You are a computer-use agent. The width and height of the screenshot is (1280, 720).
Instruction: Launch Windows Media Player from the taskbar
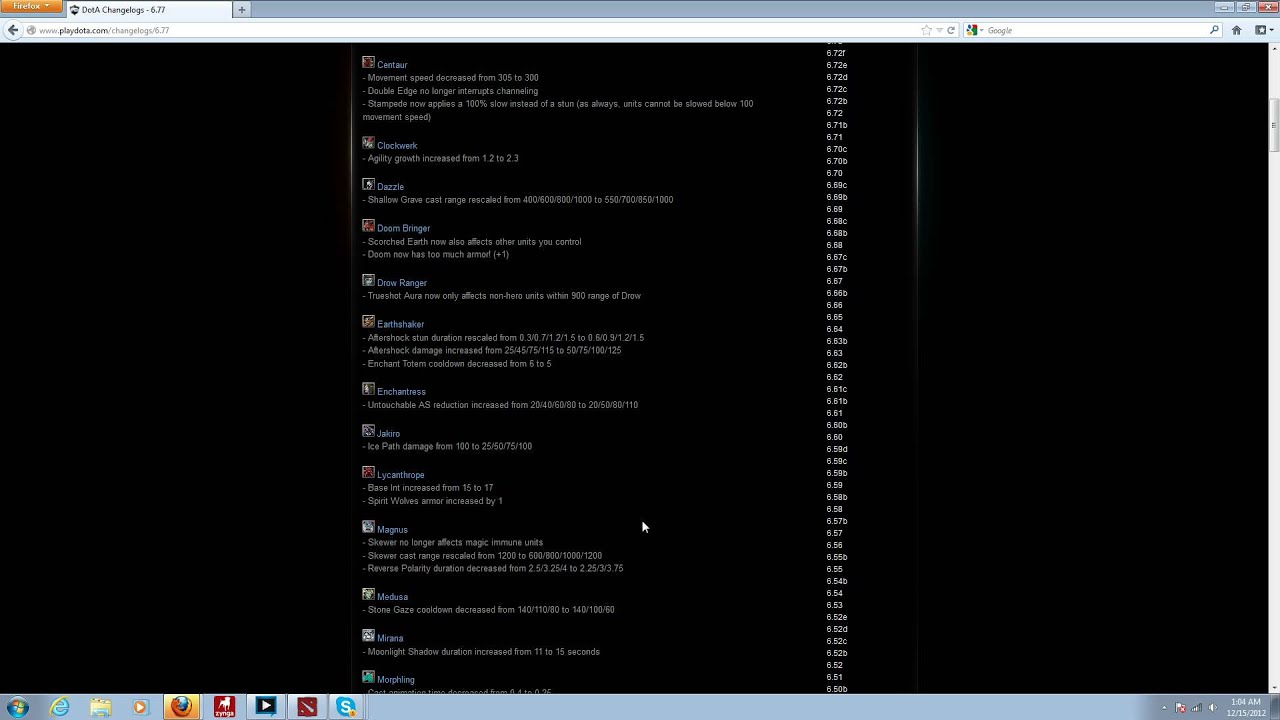coord(140,707)
